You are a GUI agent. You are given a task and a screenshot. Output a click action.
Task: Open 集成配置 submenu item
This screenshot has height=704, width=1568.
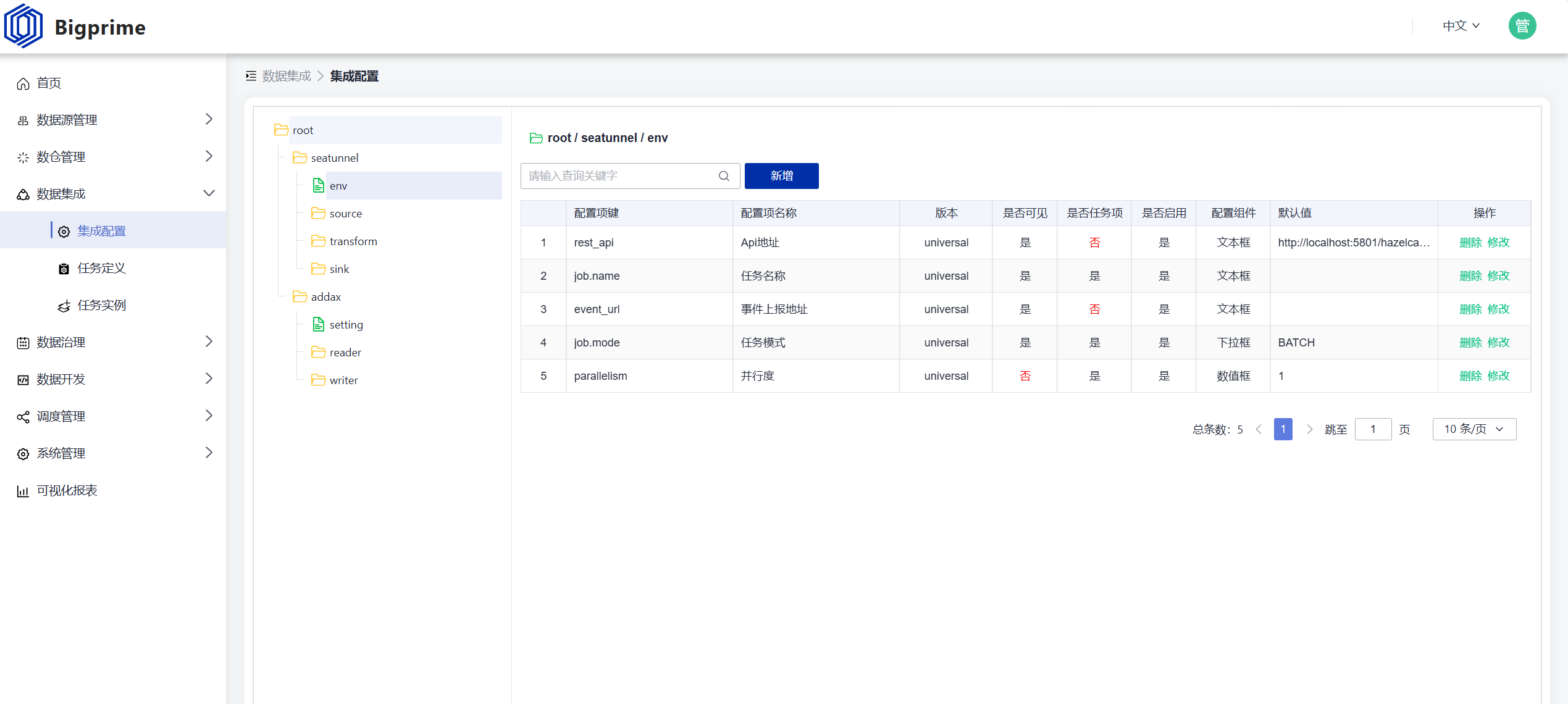pyautogui.click(x=113, y=230)
